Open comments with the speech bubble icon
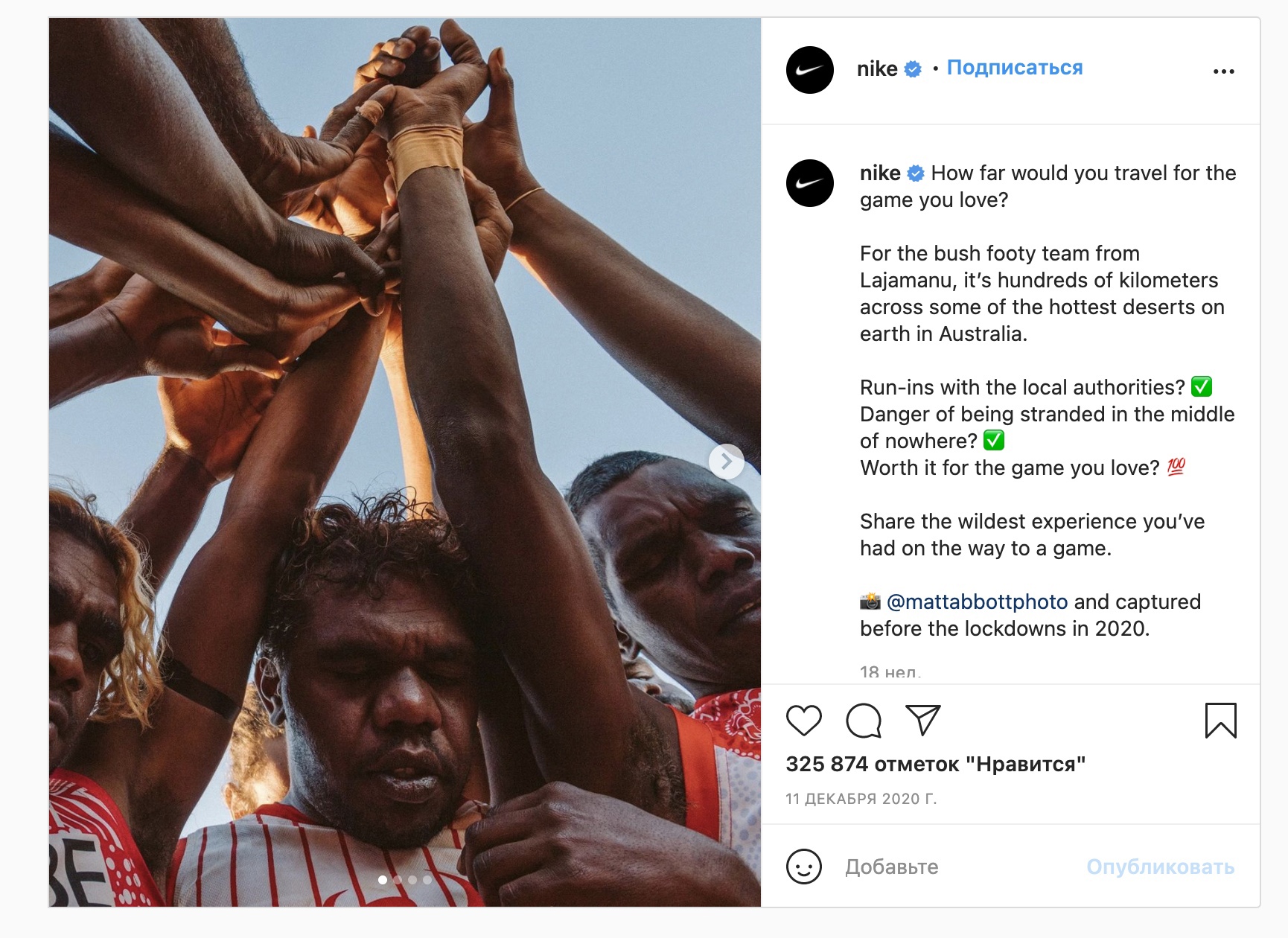This screenshot has height=938, width=1288. [x=864, y=720]
